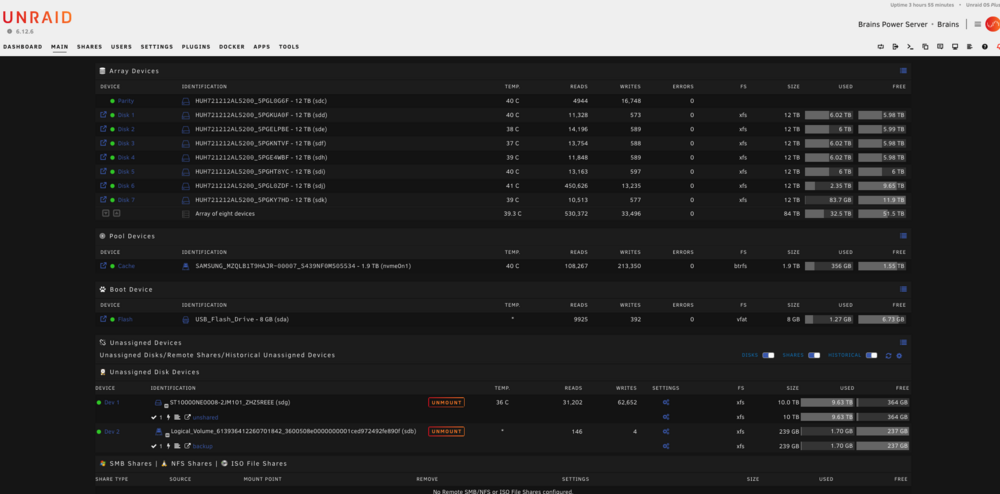This screenshot has width=1000, height=494.
Task: Click the drive icon beside Parity identification
Action: tap(186, 101)
